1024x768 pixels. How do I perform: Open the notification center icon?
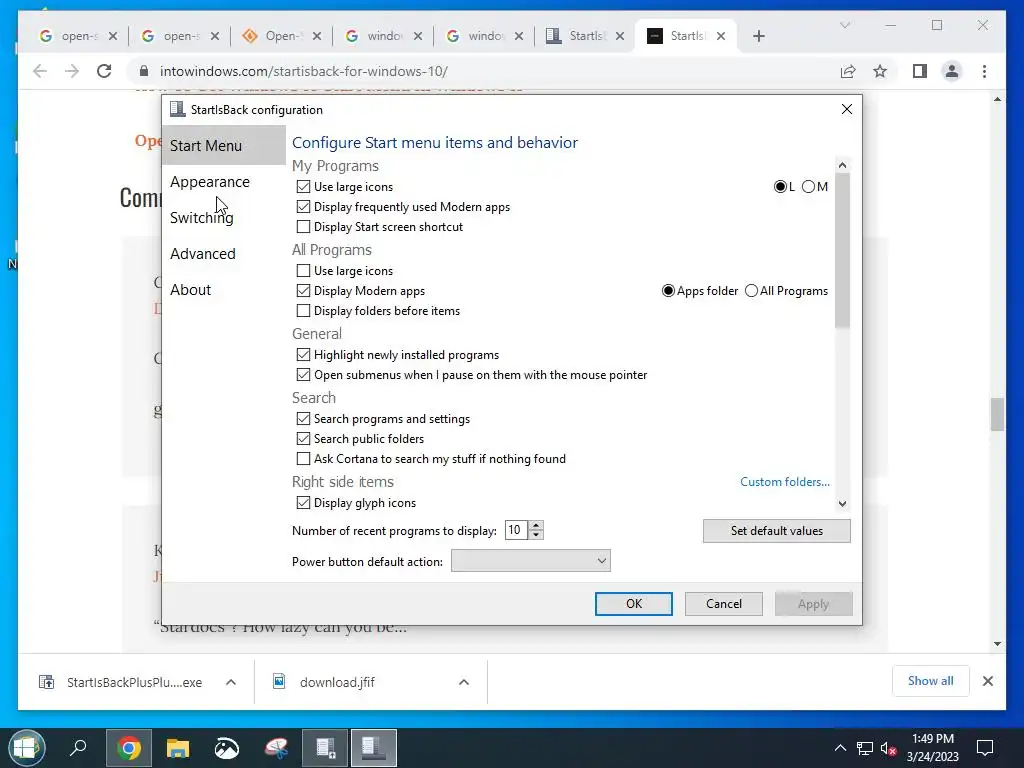tap(985, 748)
